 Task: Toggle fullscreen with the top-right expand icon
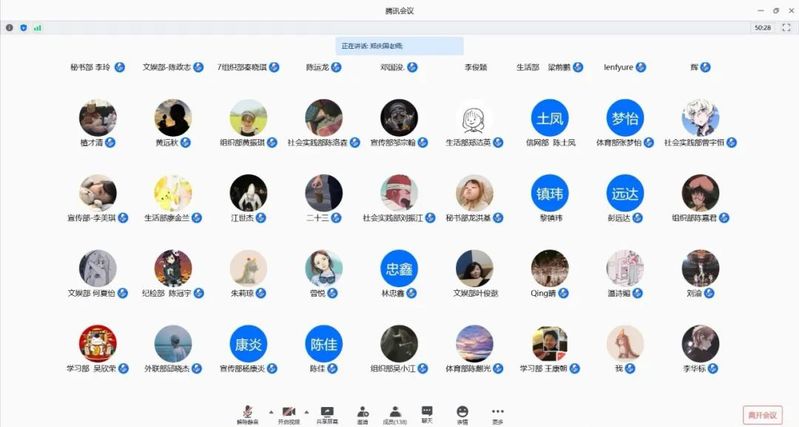(x=786, y=28)
